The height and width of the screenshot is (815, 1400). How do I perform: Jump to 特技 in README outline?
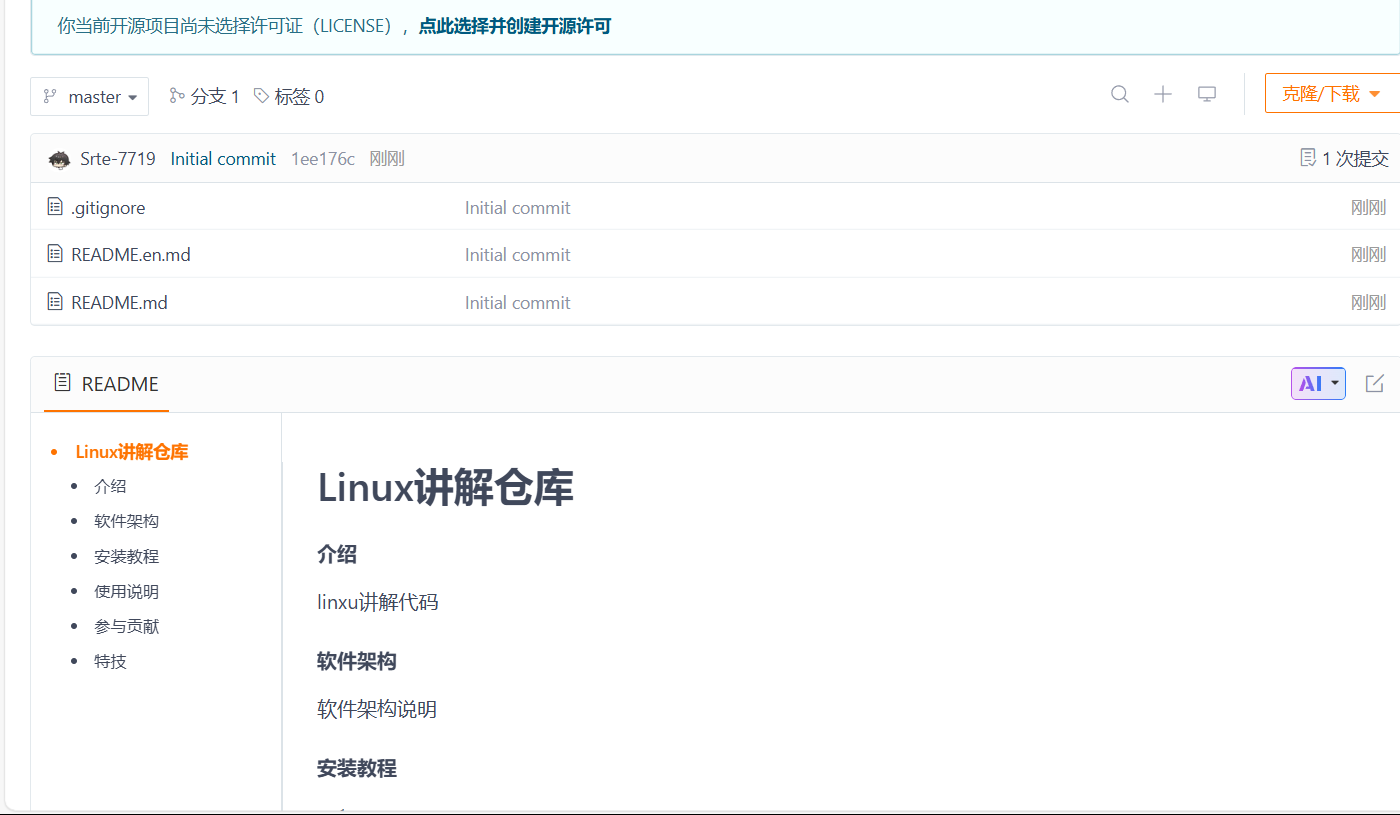110,662
